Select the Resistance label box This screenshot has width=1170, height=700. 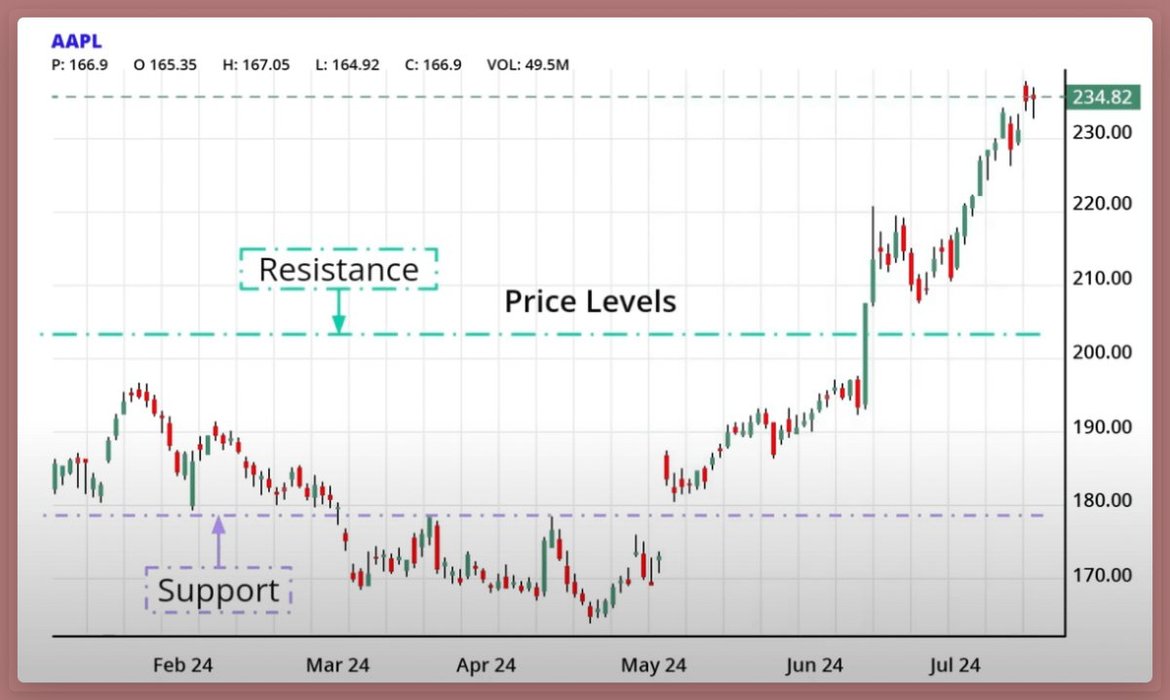coord(338,269)
